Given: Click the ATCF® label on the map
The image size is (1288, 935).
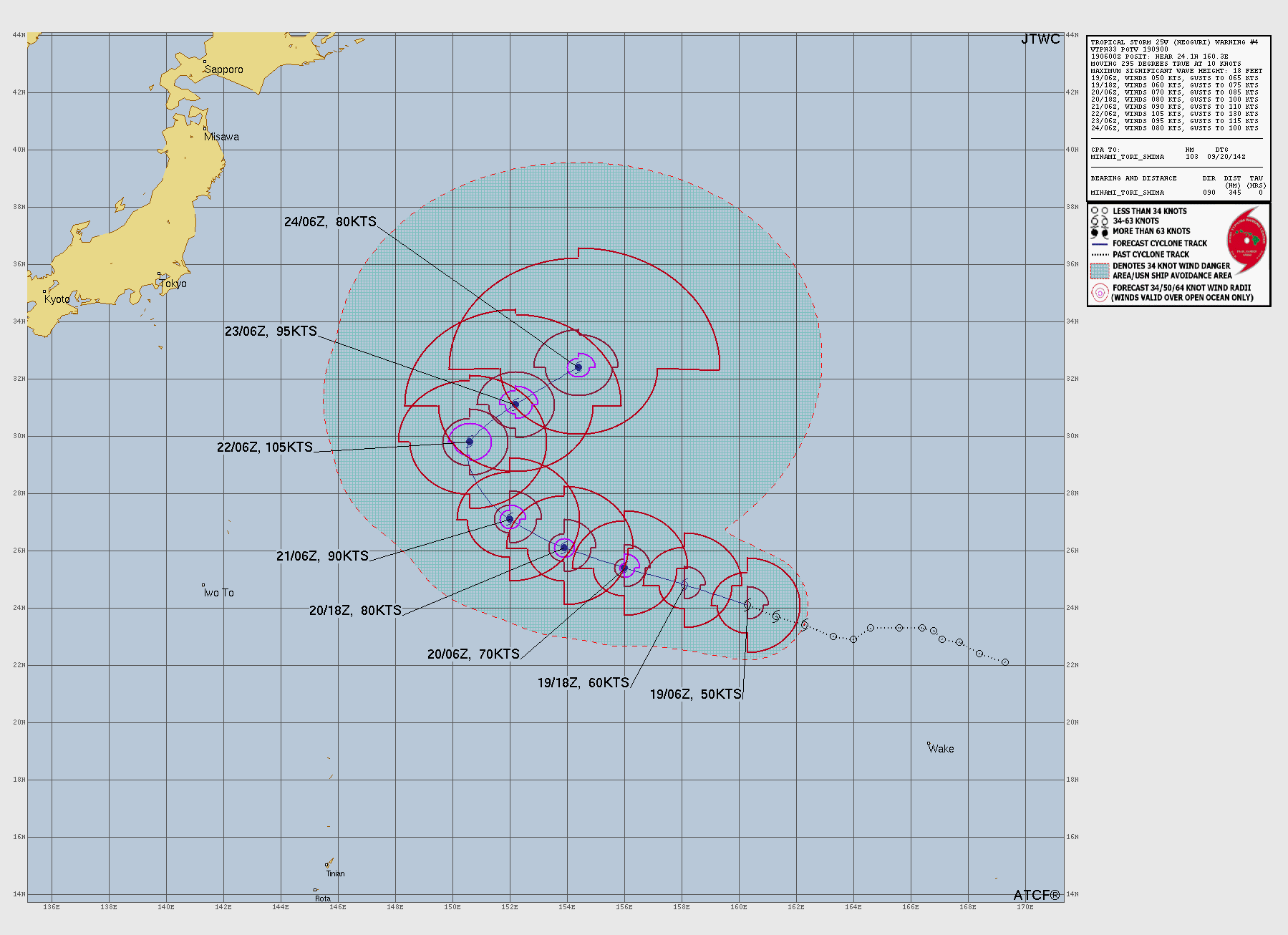Looking at the screenshot, I should click(x=1037, y=895).
